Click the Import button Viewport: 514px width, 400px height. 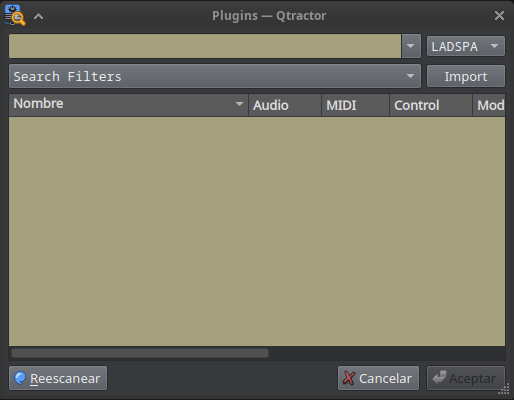point(466,76)
